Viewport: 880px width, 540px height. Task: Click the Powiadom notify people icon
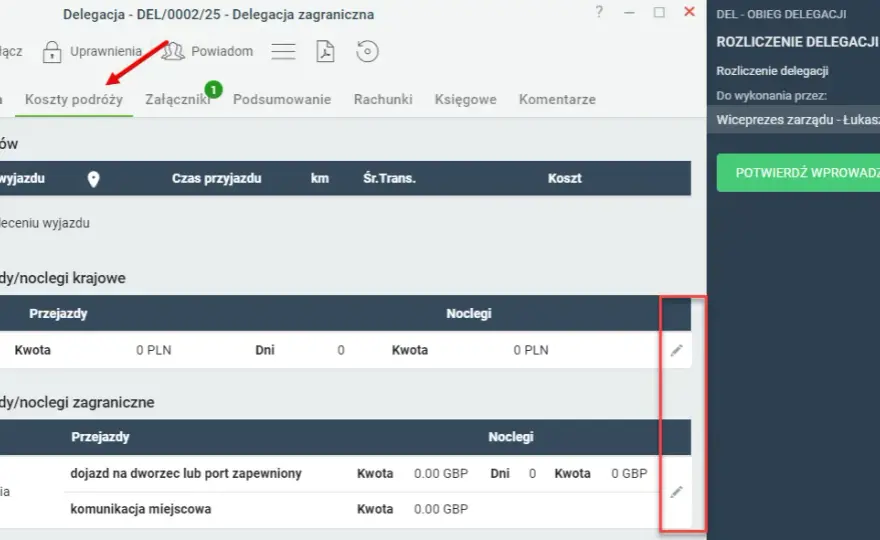[x=173, y=52]
